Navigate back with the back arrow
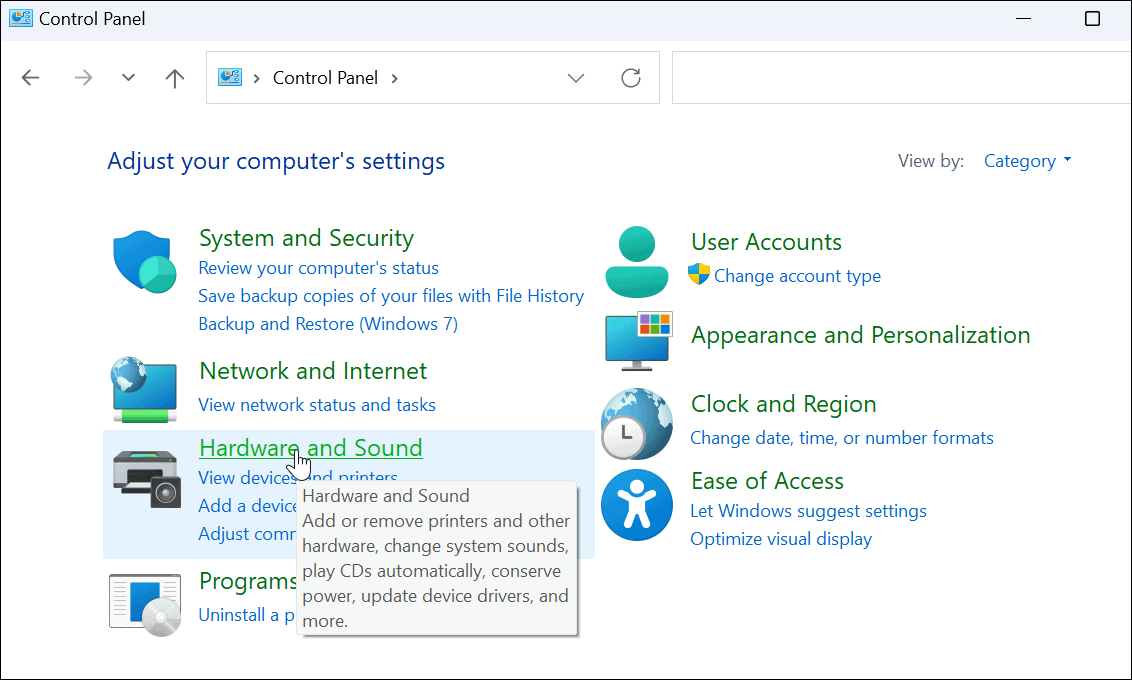This screenshot has height=680, width=1132. (x=31, y=78)
